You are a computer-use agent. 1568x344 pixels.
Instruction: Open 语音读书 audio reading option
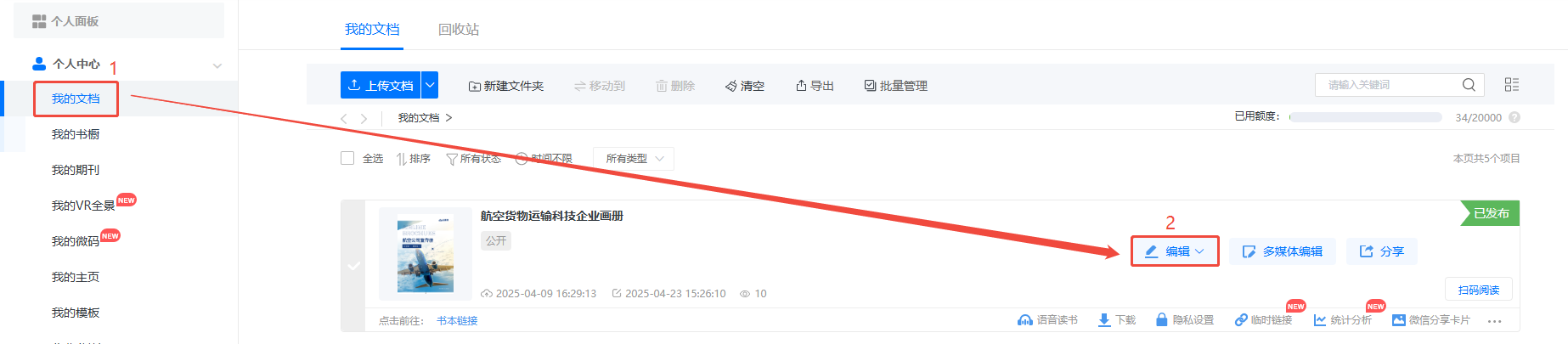1047,320
